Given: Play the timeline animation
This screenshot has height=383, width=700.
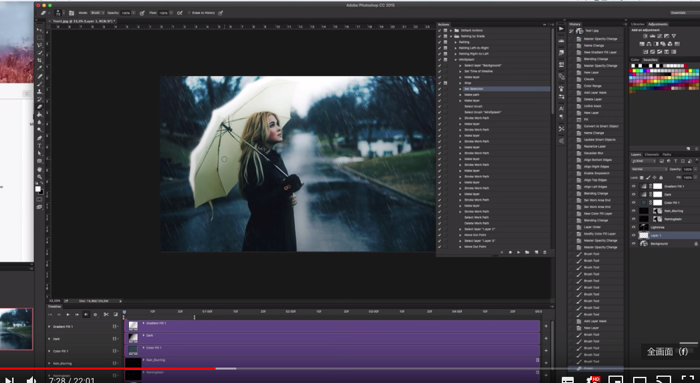Looking at the screenshot, I should pyautogui.click(x=68, y=314).
